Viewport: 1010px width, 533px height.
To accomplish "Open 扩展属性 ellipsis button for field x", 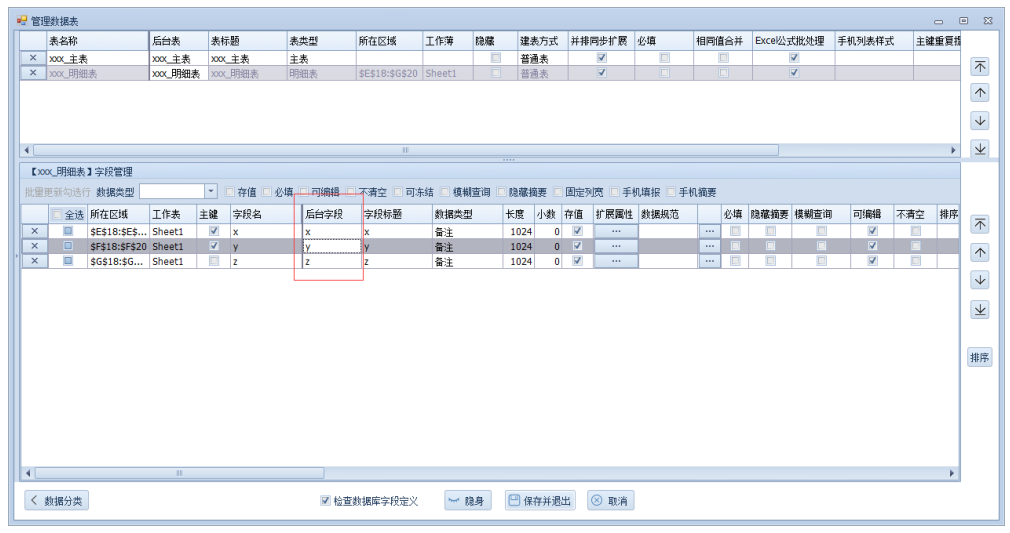I will click(616, 231).
